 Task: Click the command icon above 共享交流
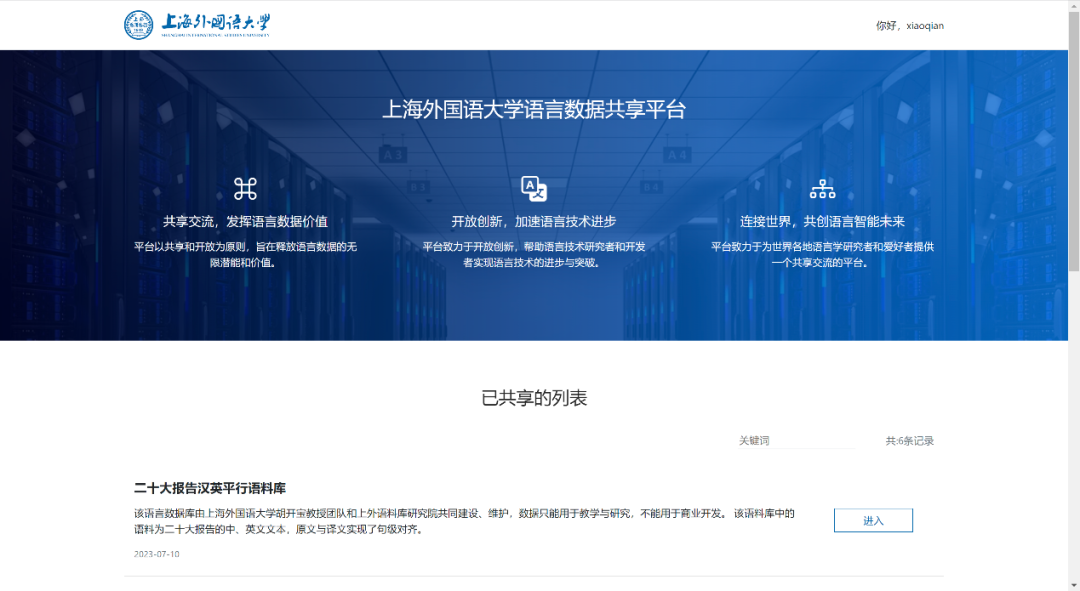pyautogui.click(x=243, y=188)
